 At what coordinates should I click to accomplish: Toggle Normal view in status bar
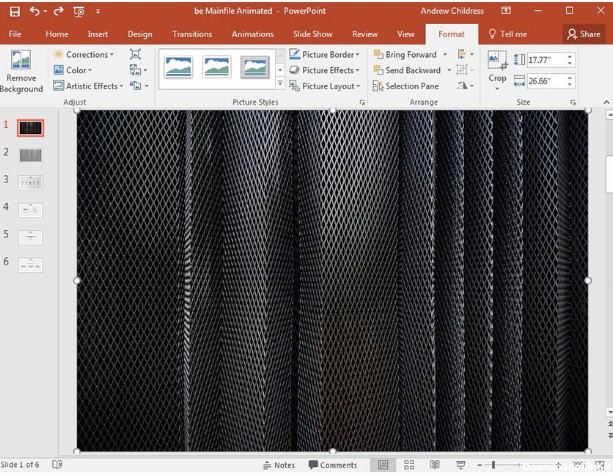pyautogui.click(x=383, y=465)
